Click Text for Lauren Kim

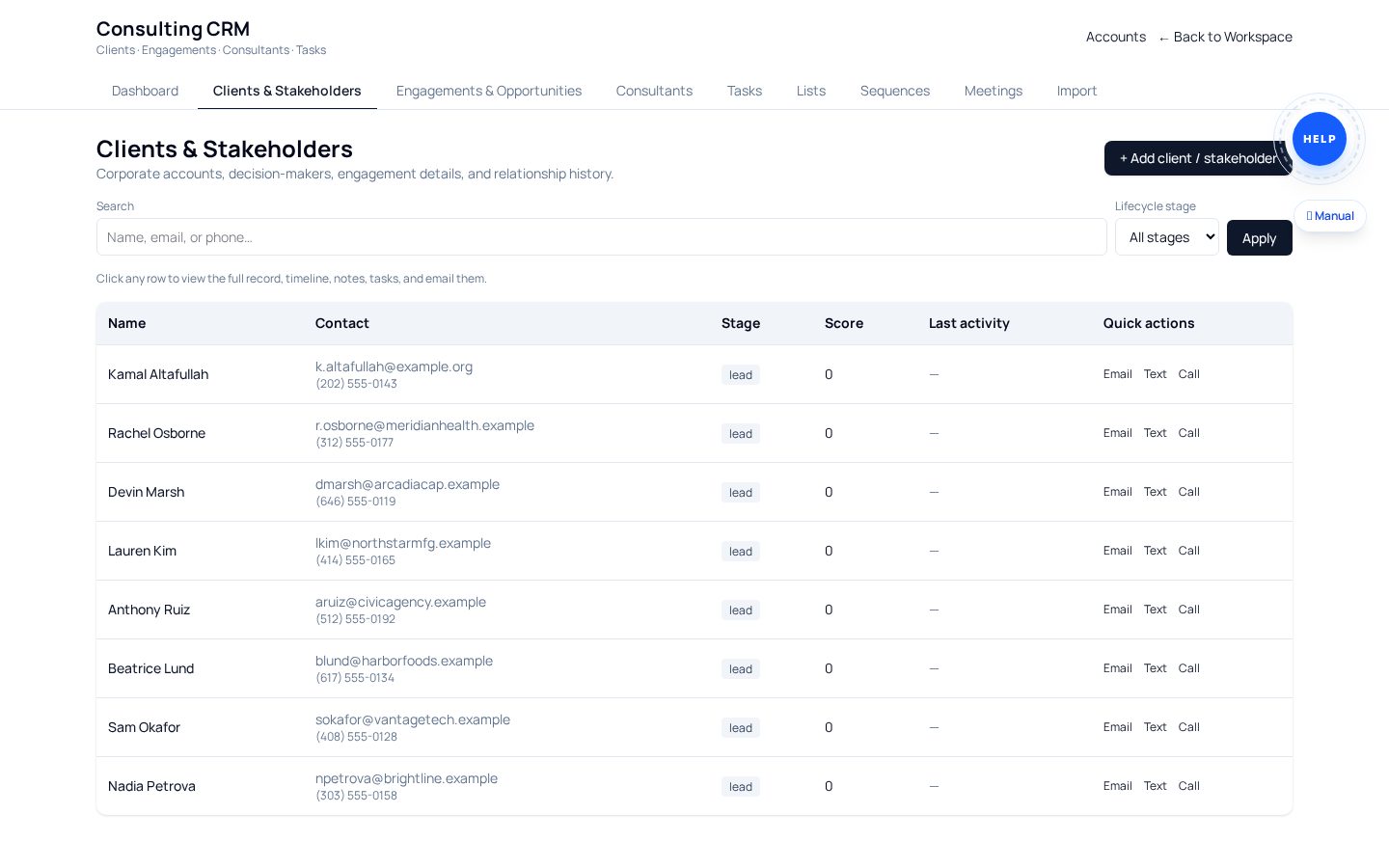coord(1155,551)
